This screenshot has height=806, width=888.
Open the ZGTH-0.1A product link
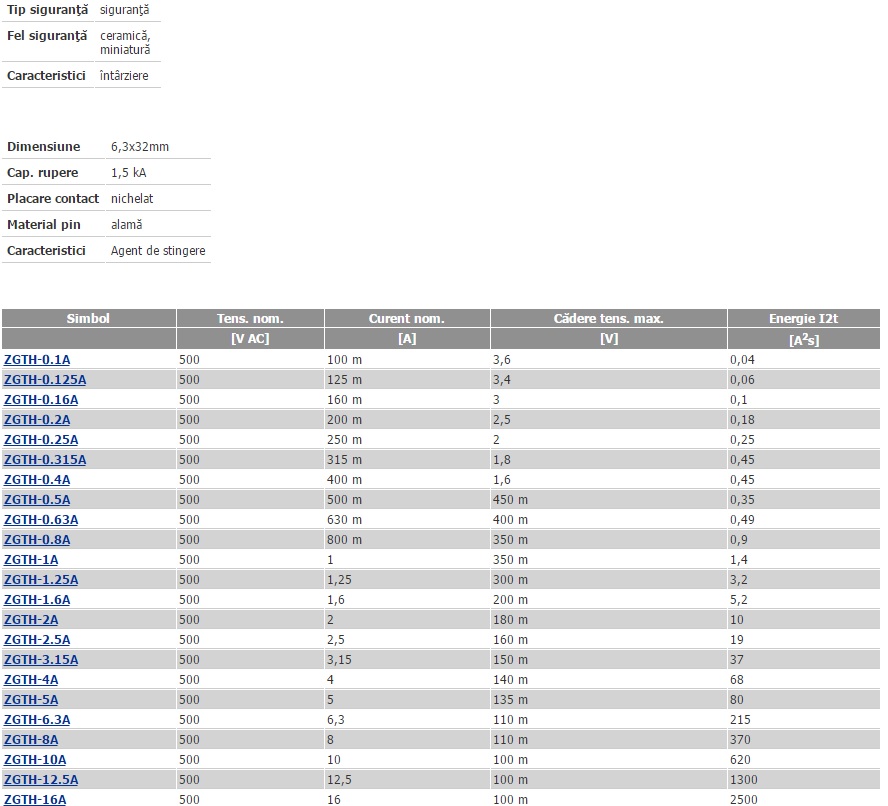point(37,360)
